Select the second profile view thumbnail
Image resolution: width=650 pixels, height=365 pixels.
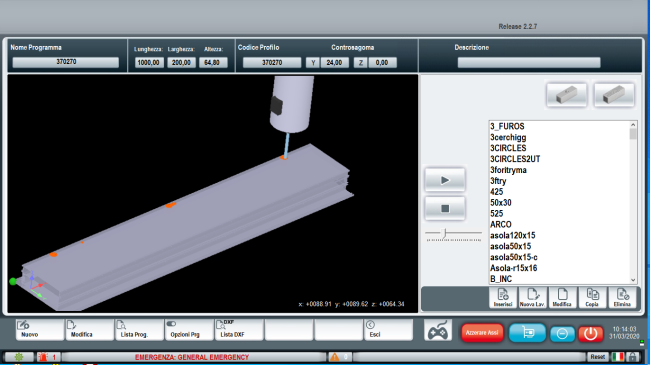point(614,95)
